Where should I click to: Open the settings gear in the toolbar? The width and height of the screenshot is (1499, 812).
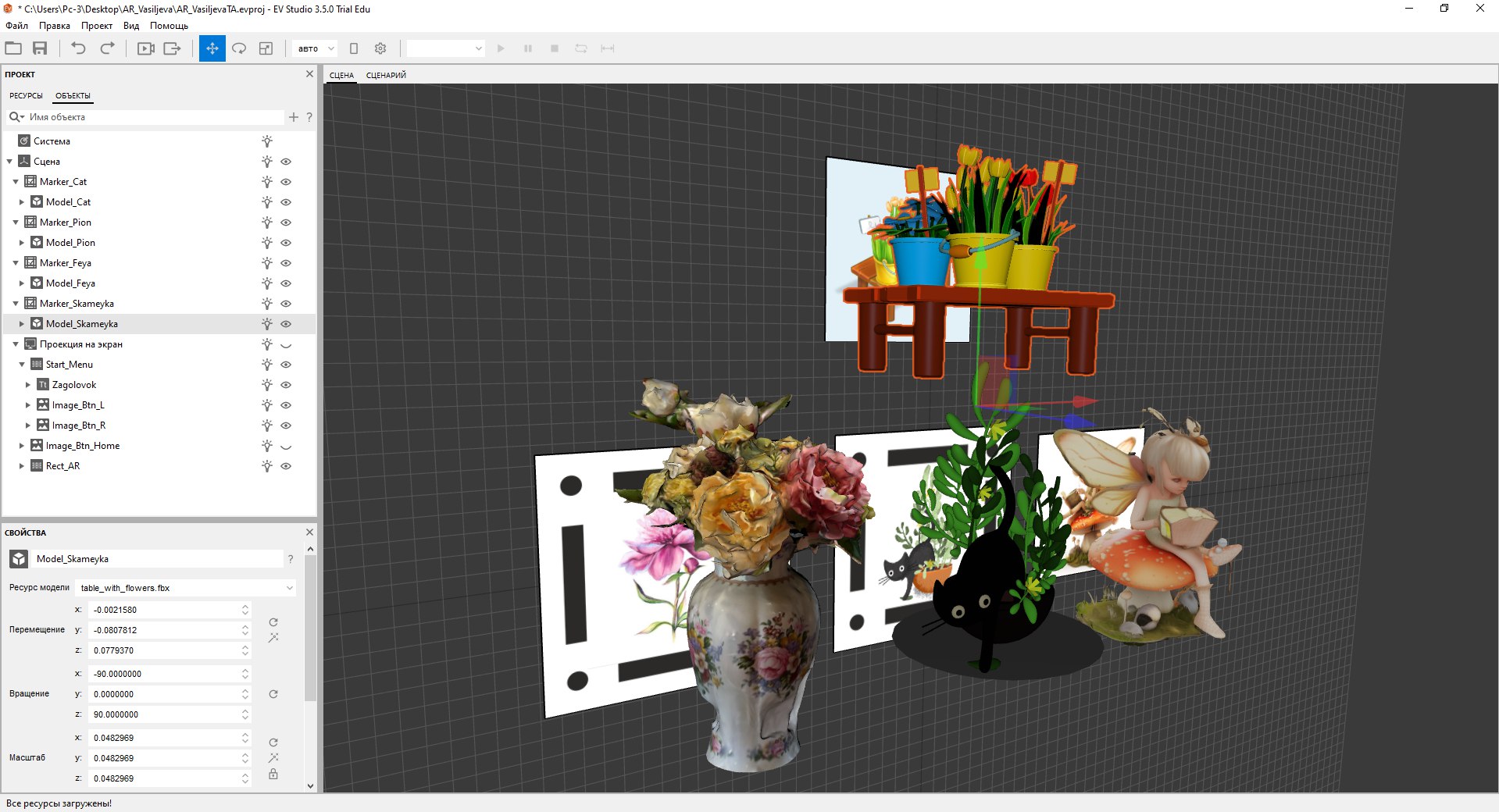coord(380,48)
